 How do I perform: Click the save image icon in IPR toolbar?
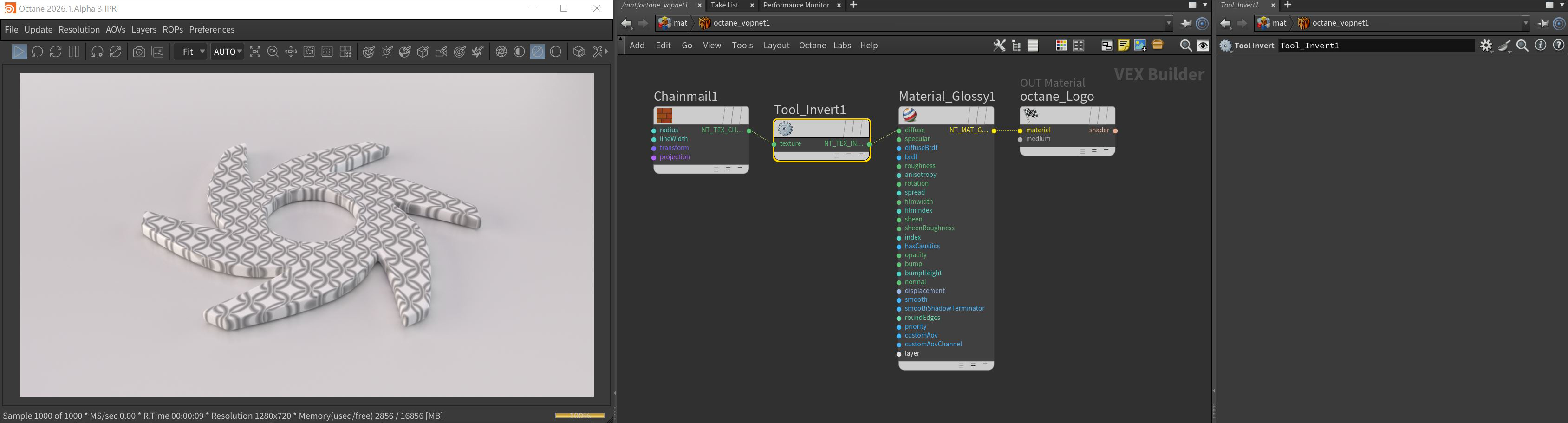[158, 52]
